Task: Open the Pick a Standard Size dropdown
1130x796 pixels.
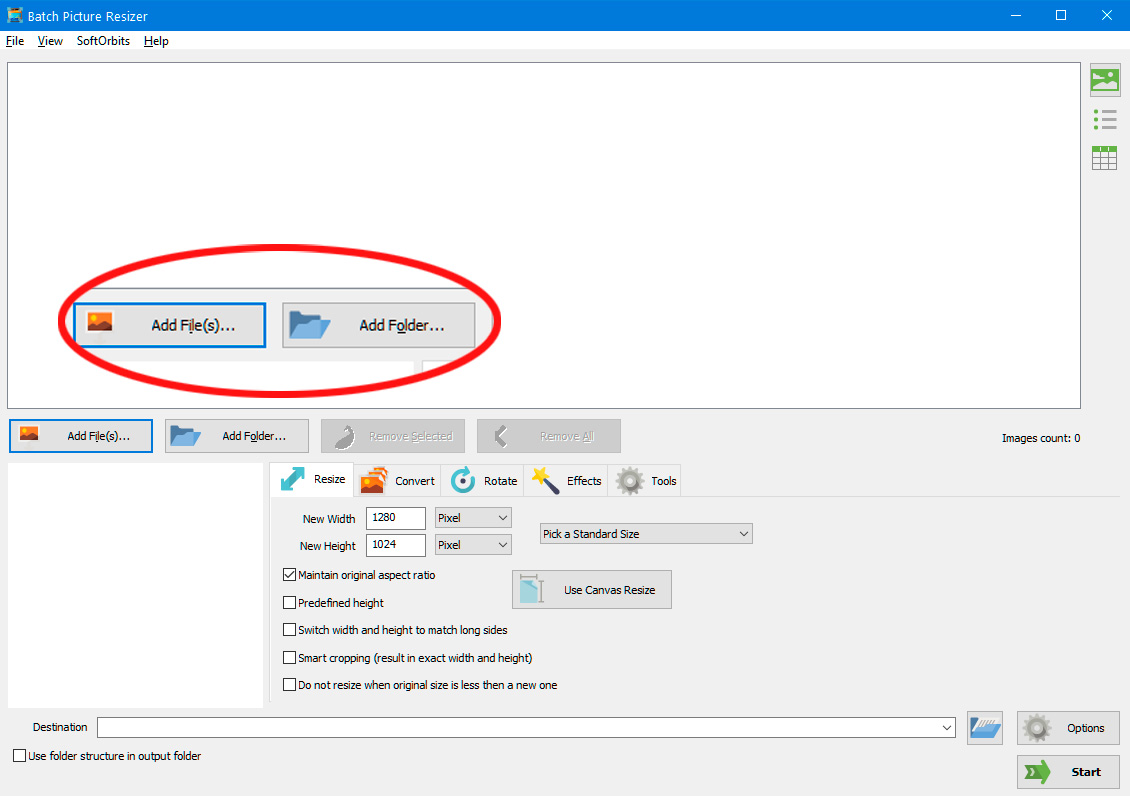Action: click(x=645, y=533)
